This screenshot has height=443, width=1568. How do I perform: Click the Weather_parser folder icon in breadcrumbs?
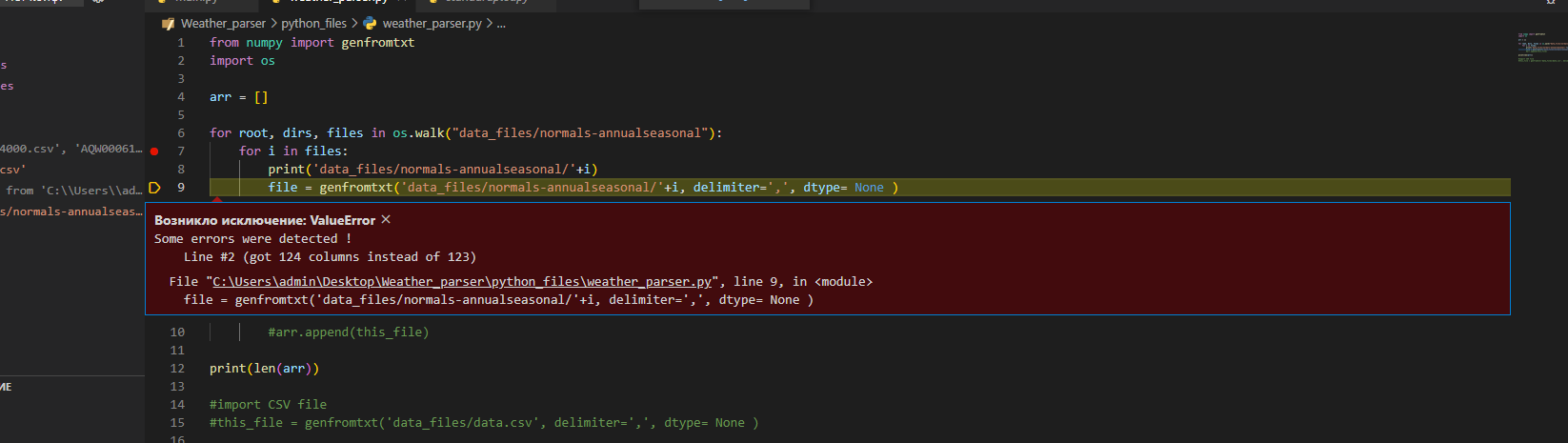tap(169, 24)
